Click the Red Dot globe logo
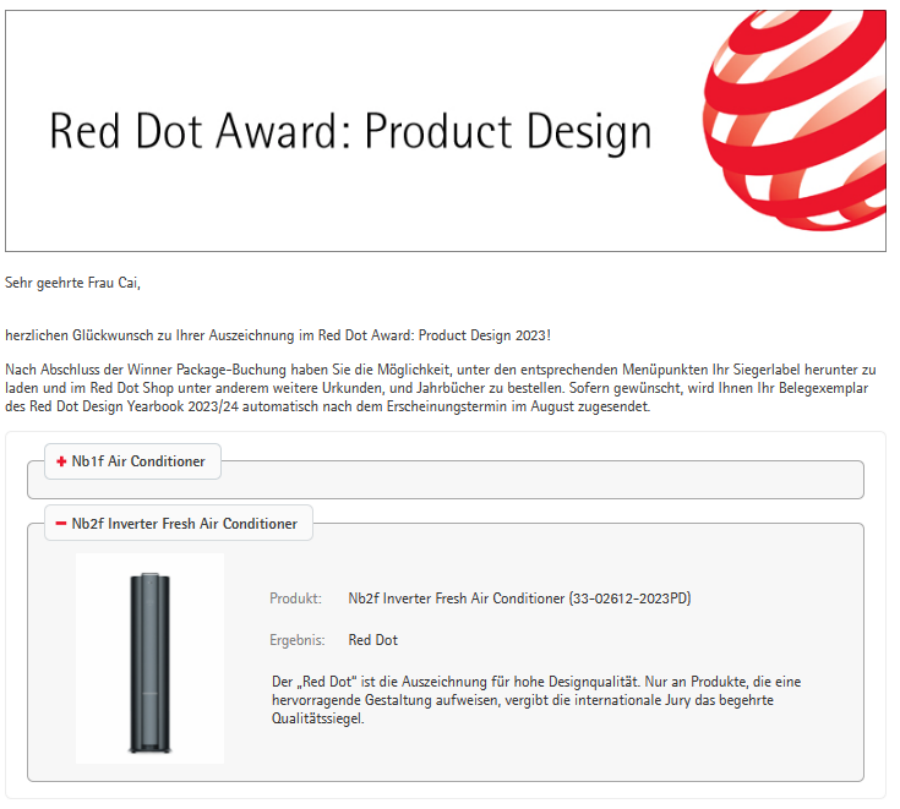 pos(795,119)
